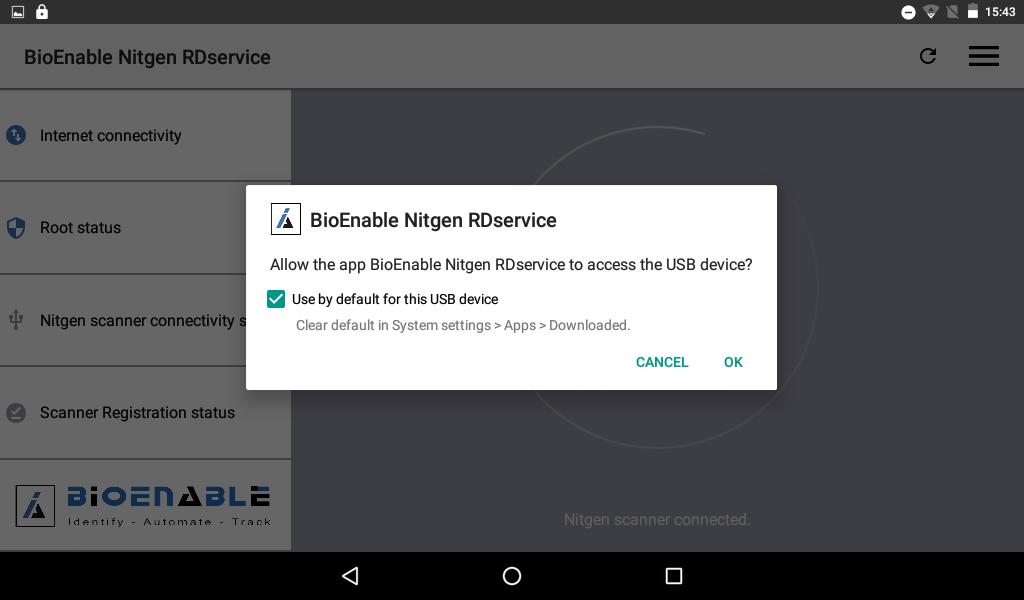Image resolution: width=1024 pixels, height=600 pixels.
Task: Click the BioEnable logo banner at bottom left
Action: (143, 505)
